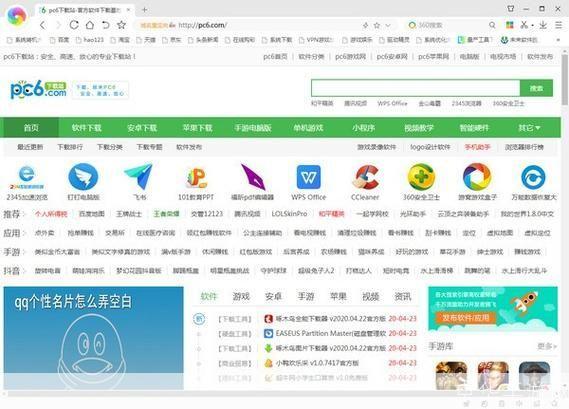Open 苹果下载 in green nav bar
This screenshot has width=569, height=409.
click(197, 128)
